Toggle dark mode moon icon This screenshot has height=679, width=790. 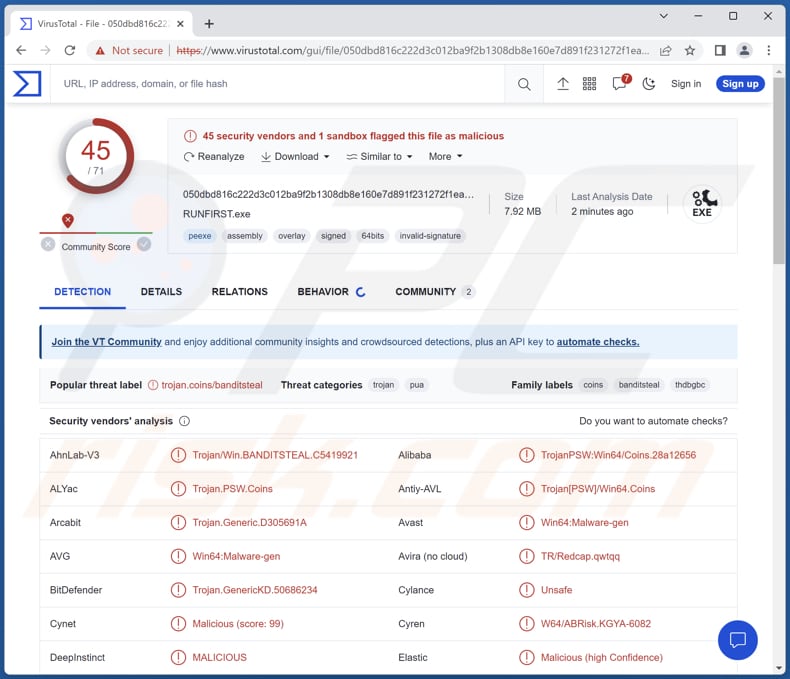point(649,84)
